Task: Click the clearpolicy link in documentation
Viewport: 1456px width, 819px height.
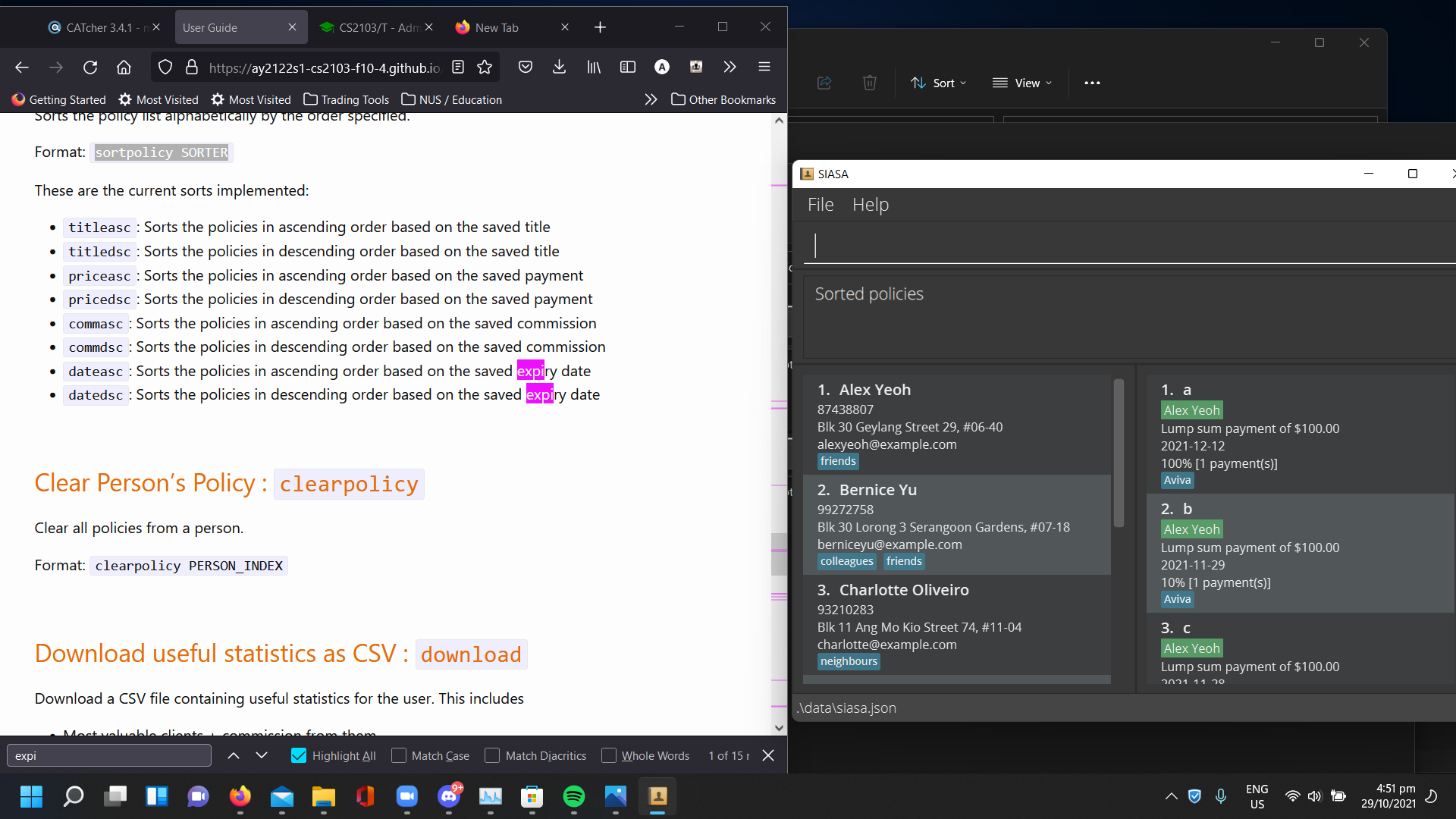Action: (347, 483)
